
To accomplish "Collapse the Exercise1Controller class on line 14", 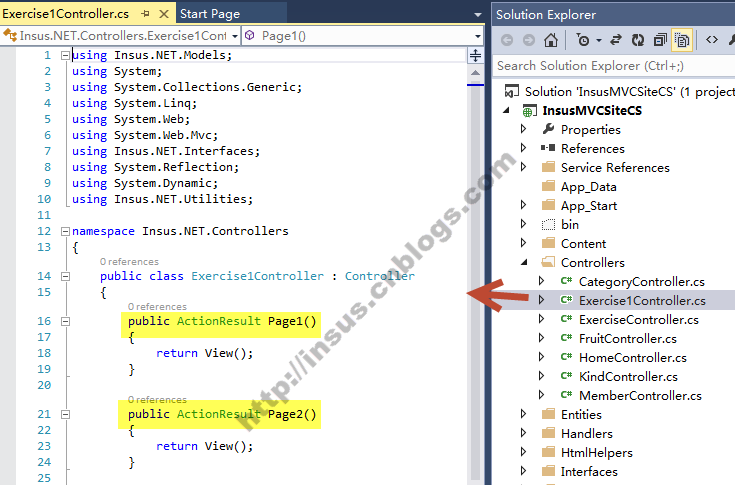I will (65, 276).
